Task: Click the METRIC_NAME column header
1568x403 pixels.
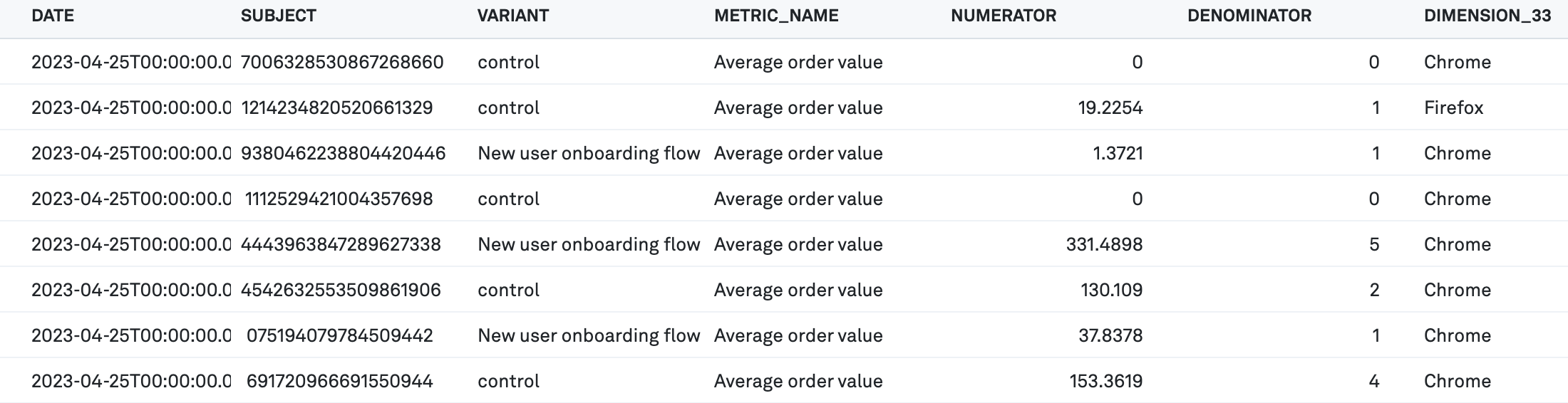Action: coord(775,16)
